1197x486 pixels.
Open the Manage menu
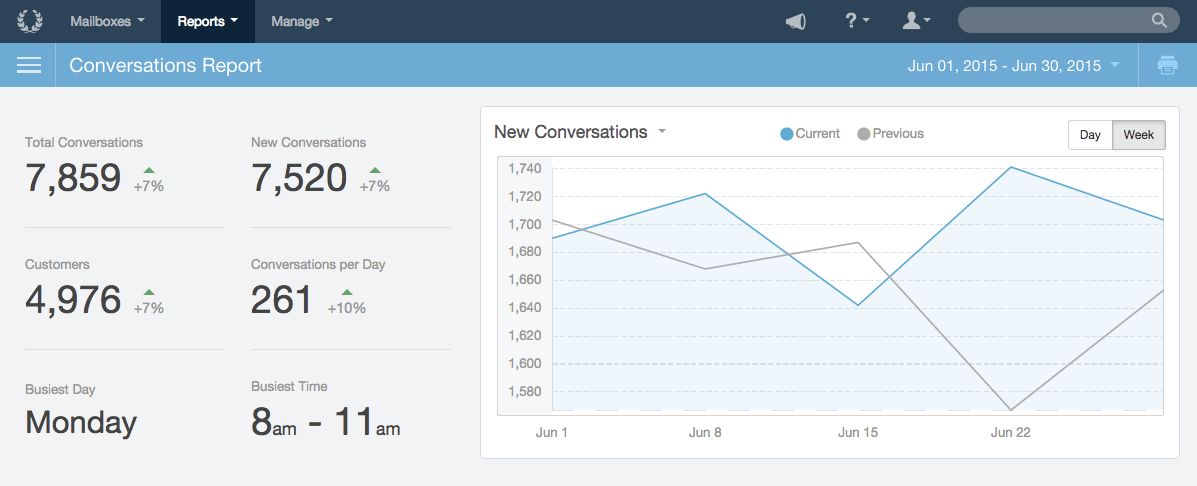click(x=301, y=21)
